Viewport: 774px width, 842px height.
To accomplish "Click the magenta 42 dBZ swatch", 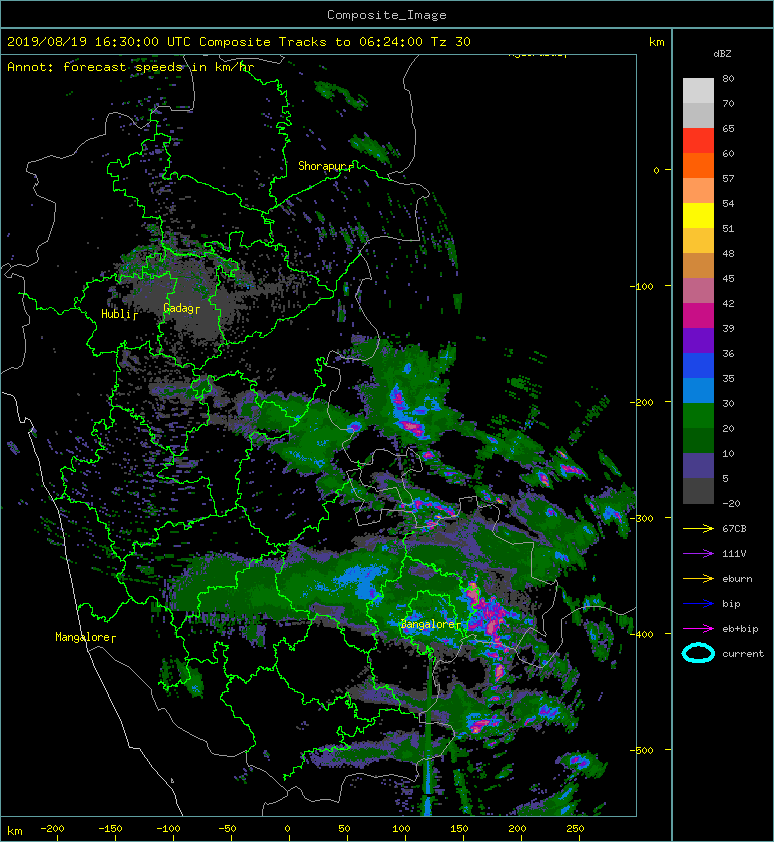I will (x=698, y=315).
